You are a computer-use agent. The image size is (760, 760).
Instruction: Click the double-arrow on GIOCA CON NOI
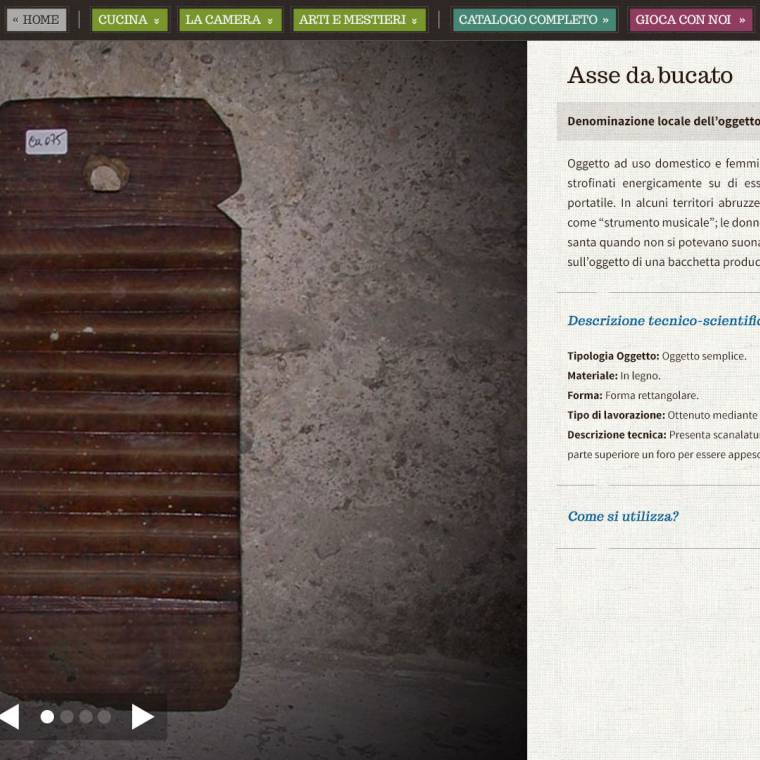pyautogui.click(x=742, y=20)
